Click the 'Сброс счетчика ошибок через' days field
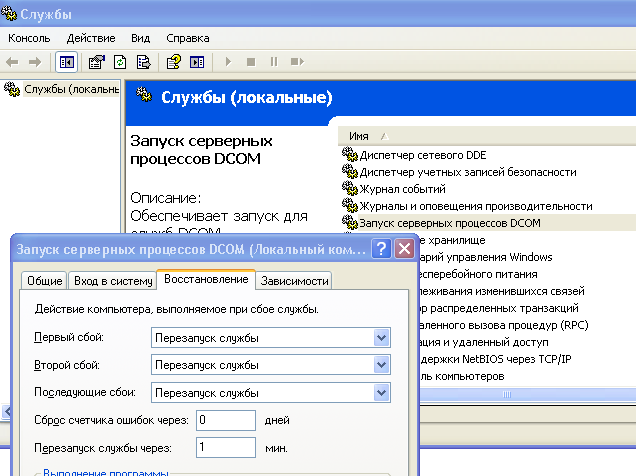Viewport: 636px width, 476px height. (x=226, y=420)
